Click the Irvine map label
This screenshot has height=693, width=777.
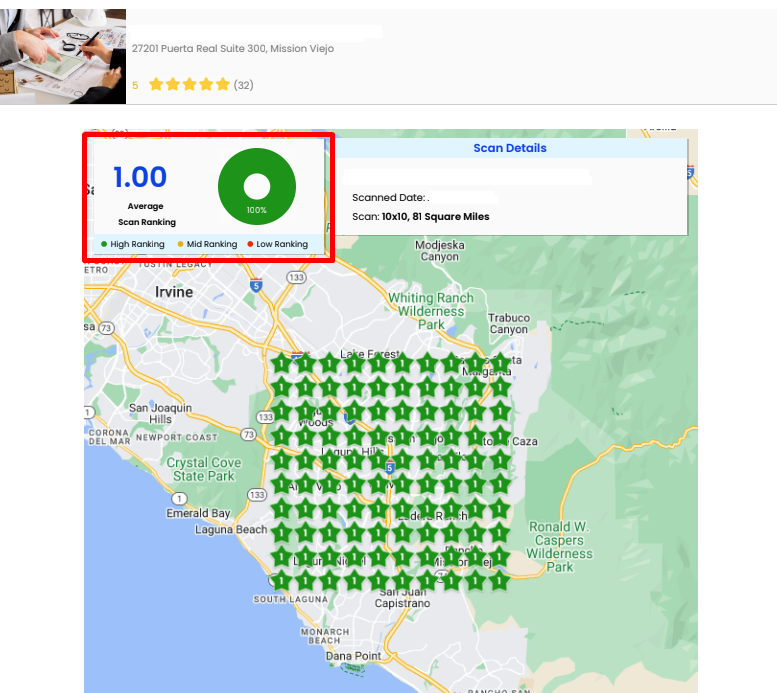point(174,292)
